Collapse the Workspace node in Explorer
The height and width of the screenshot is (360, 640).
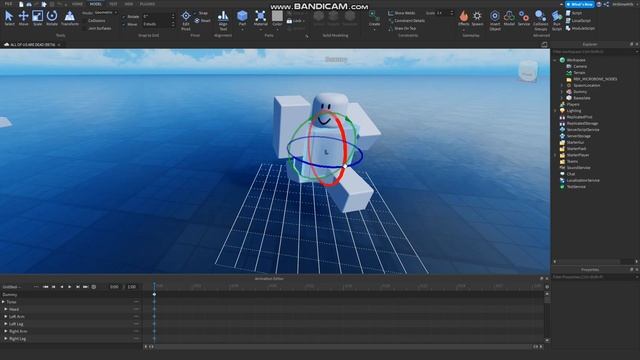pyautogui.click(x=555, y=60)
